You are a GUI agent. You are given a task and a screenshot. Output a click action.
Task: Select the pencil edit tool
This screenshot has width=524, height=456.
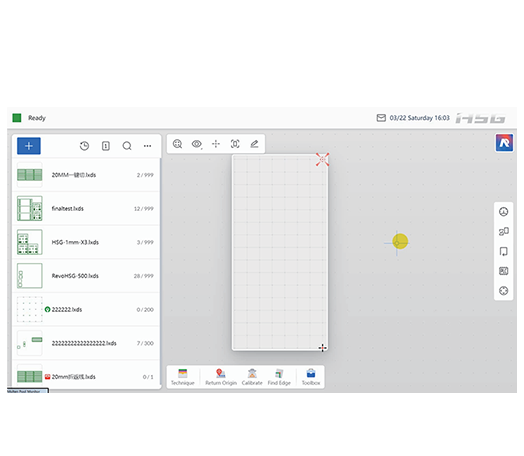click(x=254, y=144)
